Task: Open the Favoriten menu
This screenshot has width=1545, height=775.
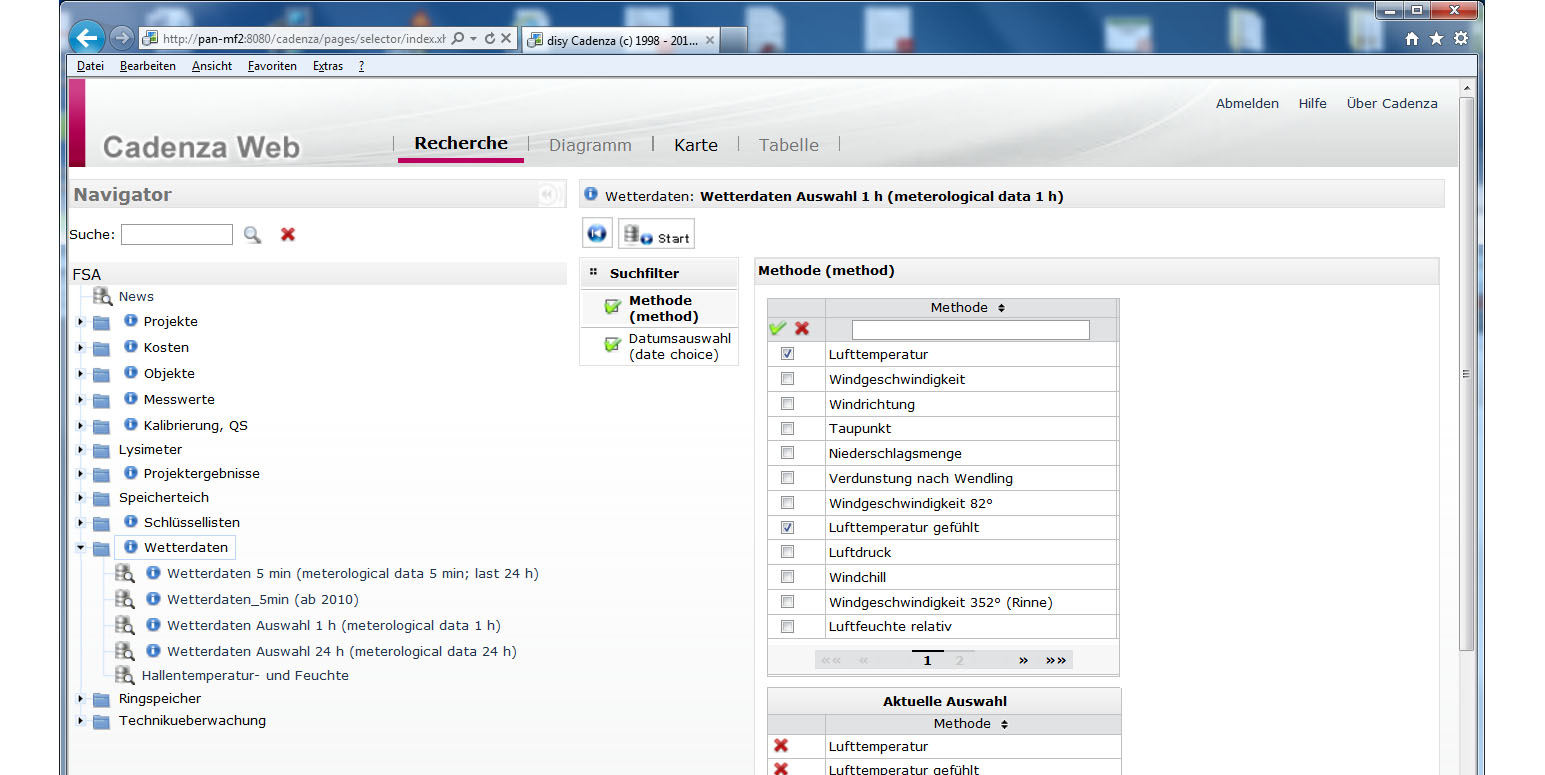Action: (x=272, y=66)
